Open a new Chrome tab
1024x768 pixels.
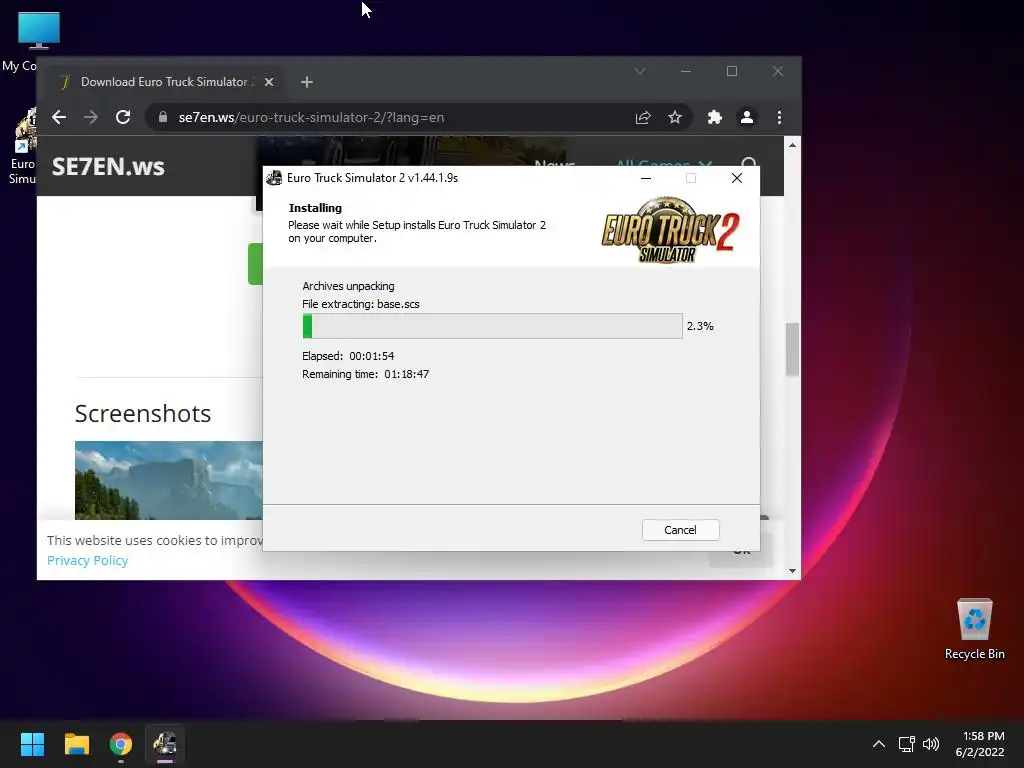click(307, 82)
